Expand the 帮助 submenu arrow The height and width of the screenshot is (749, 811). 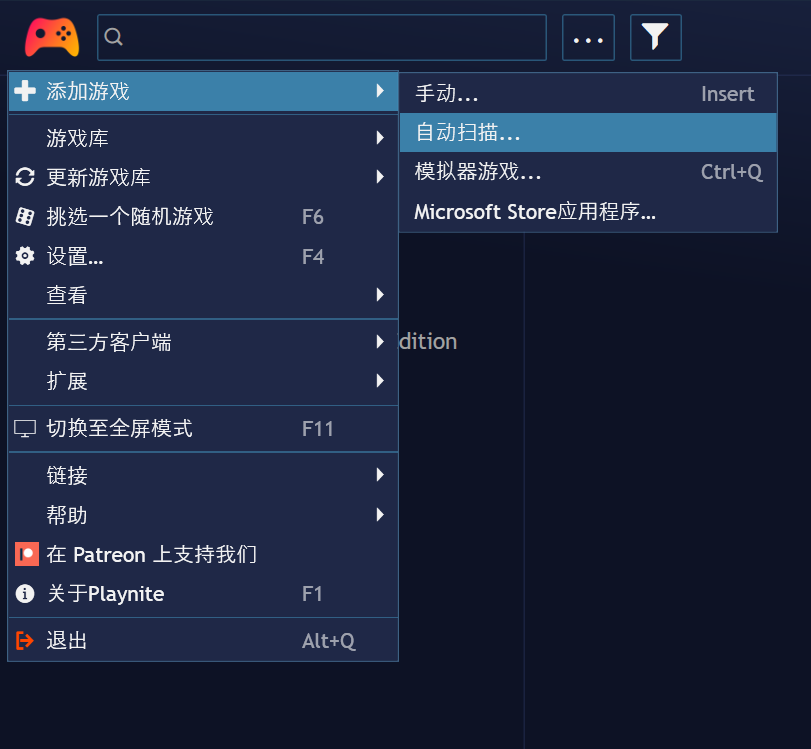tap(381, 515)
